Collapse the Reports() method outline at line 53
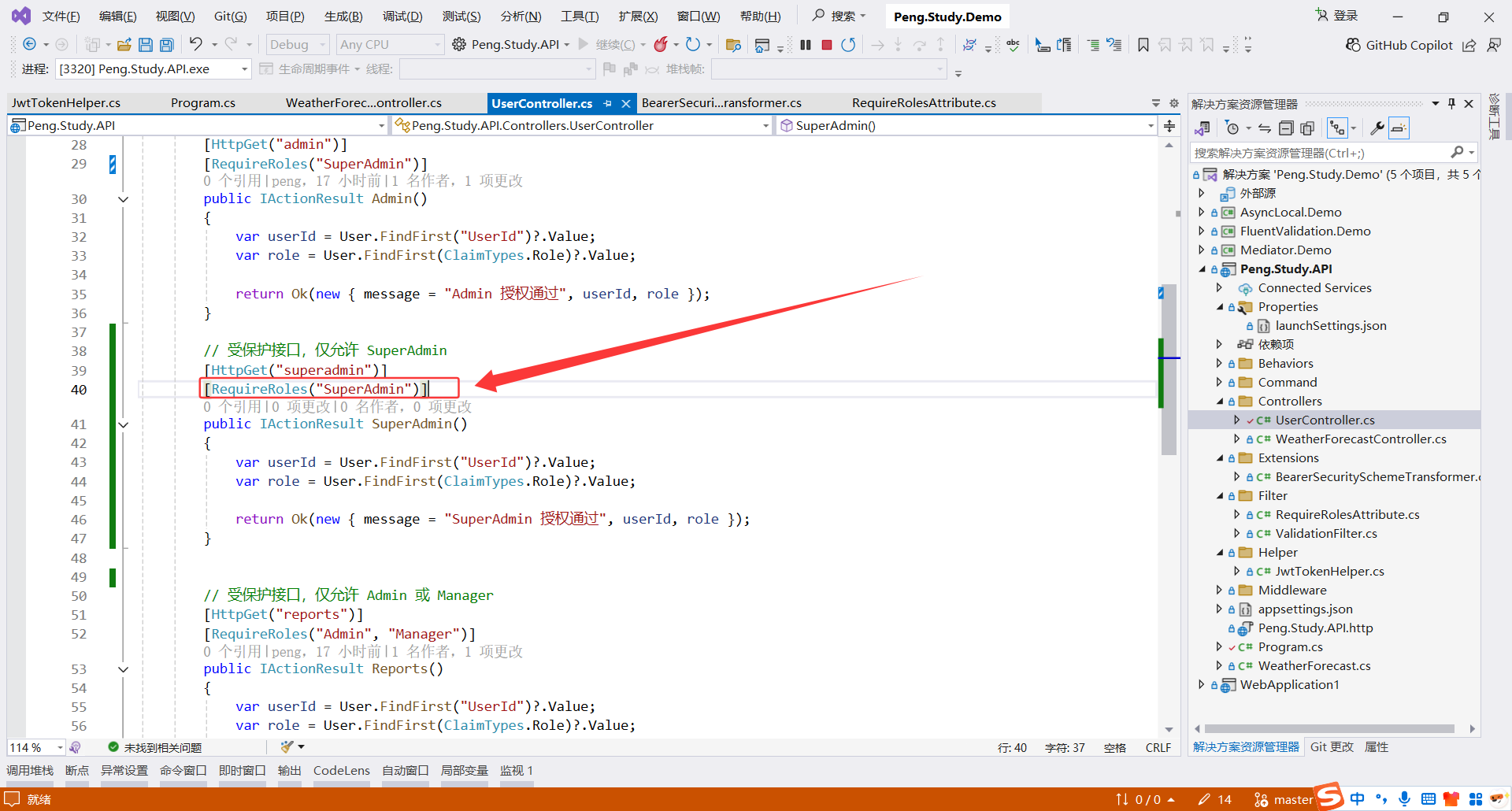The height and width of the screenshot is (811, 1512). pyautogui.click(x=124, y=669)
